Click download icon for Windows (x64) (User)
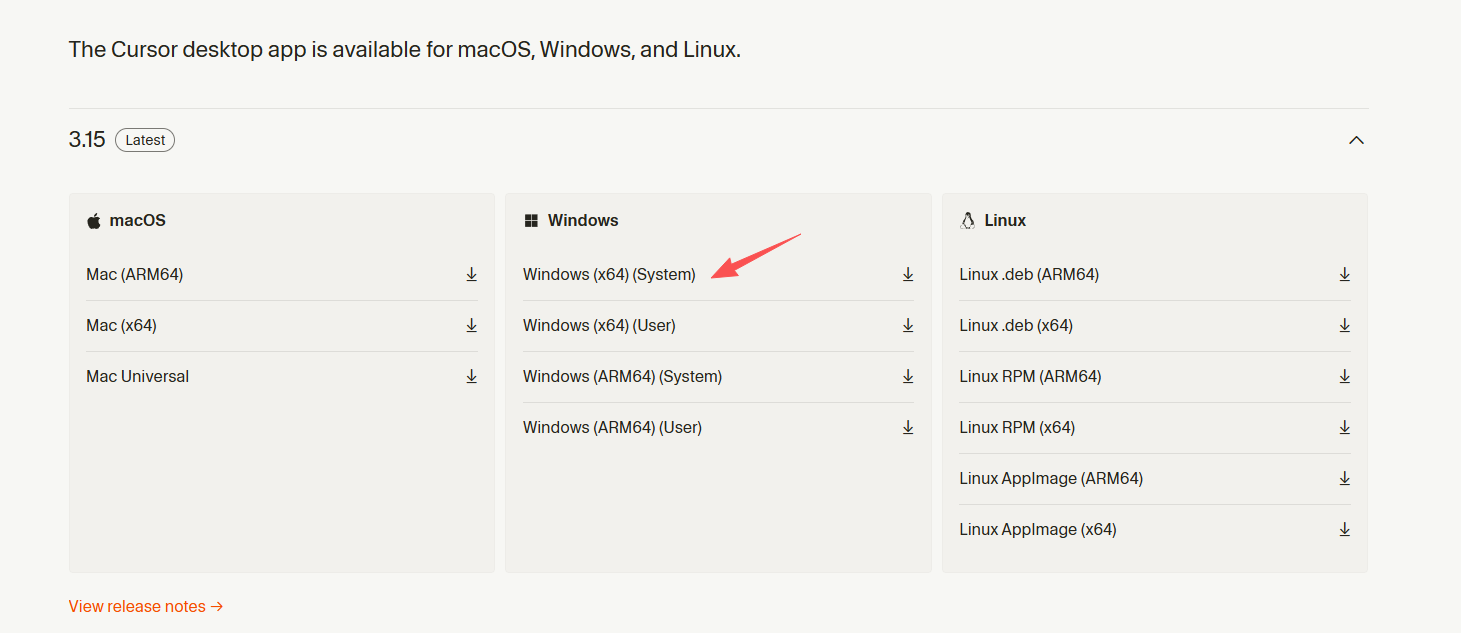 coord(908,325)
